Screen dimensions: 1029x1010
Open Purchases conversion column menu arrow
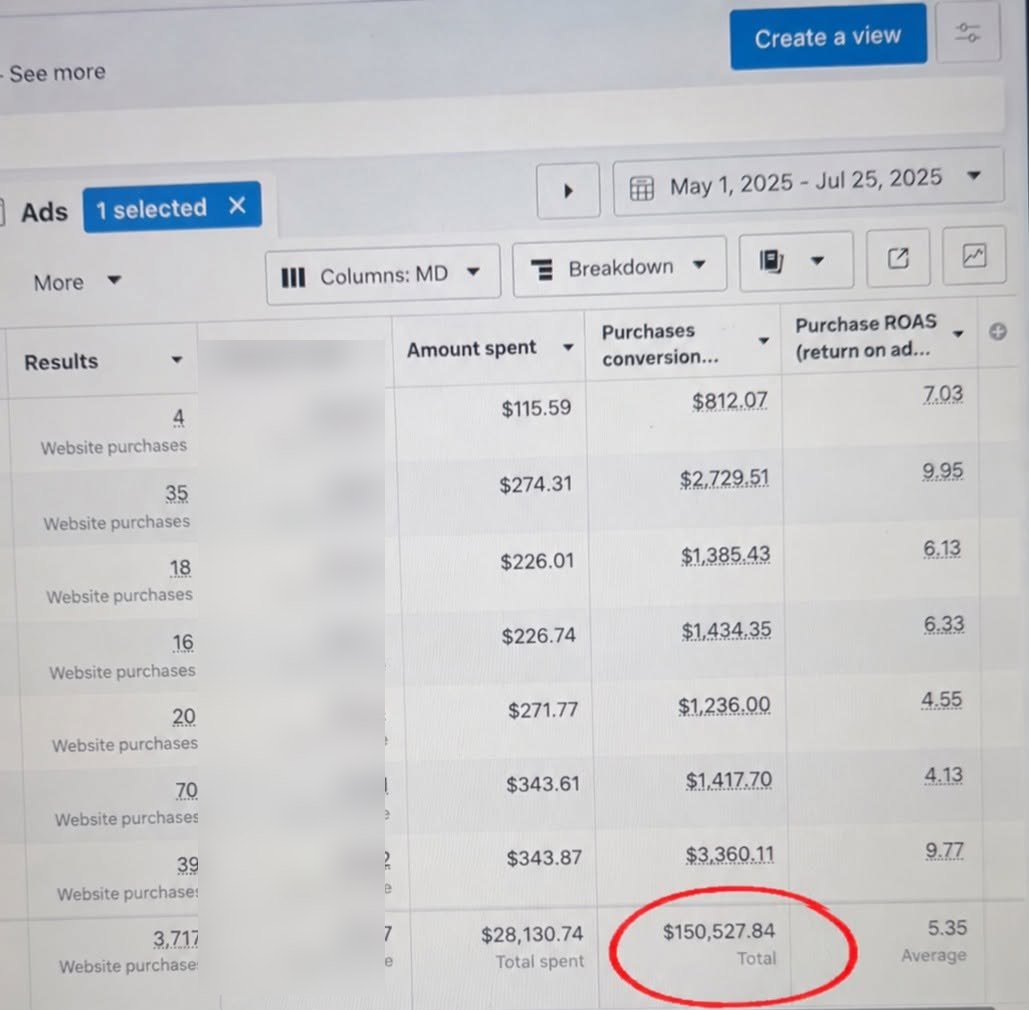click(763, 341)
